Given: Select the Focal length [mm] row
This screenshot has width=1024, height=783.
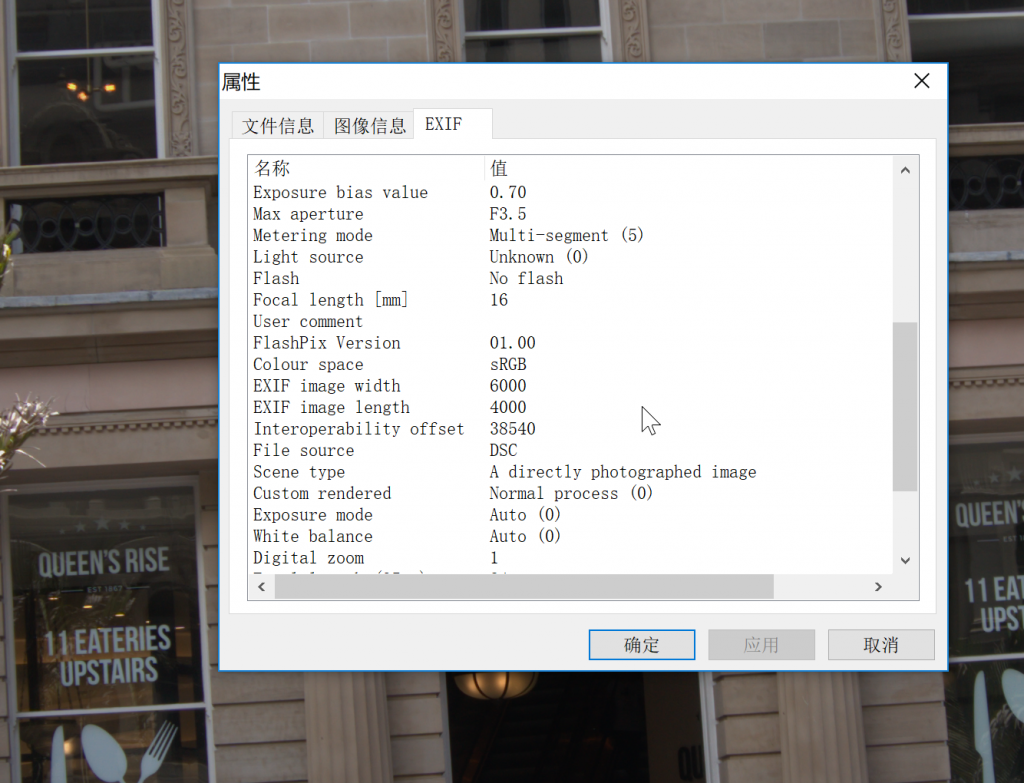Looking at the screenshot, I should coord(330,300).
